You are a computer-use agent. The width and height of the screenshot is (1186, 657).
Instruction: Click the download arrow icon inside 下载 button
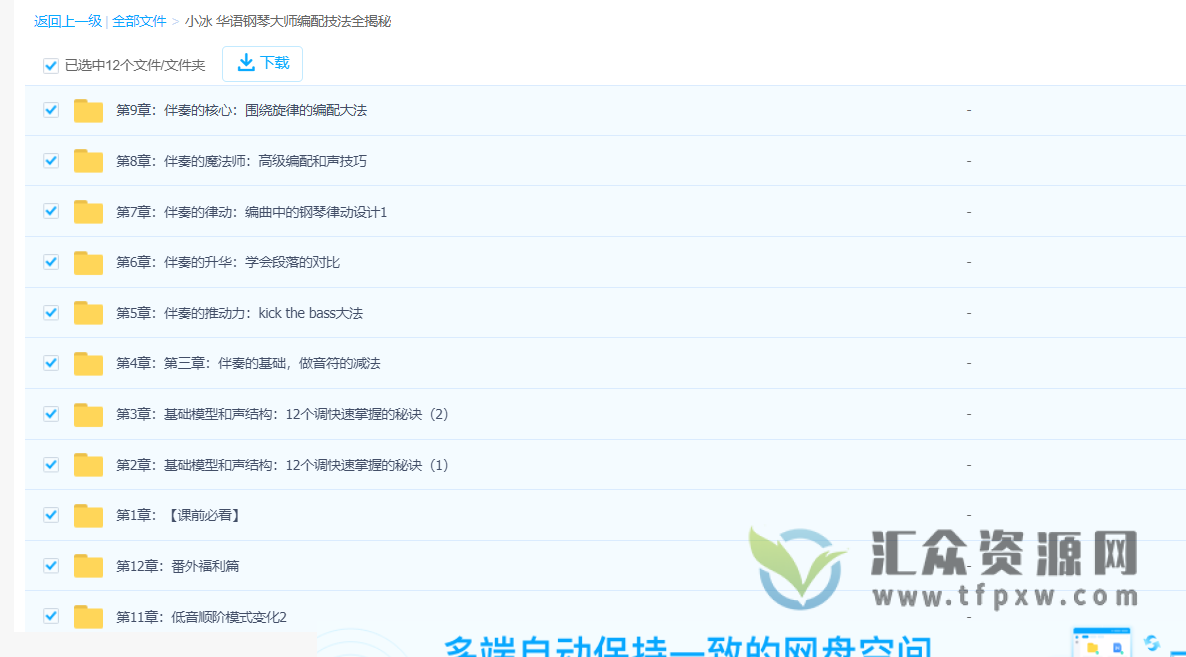[x=246, y=62]
